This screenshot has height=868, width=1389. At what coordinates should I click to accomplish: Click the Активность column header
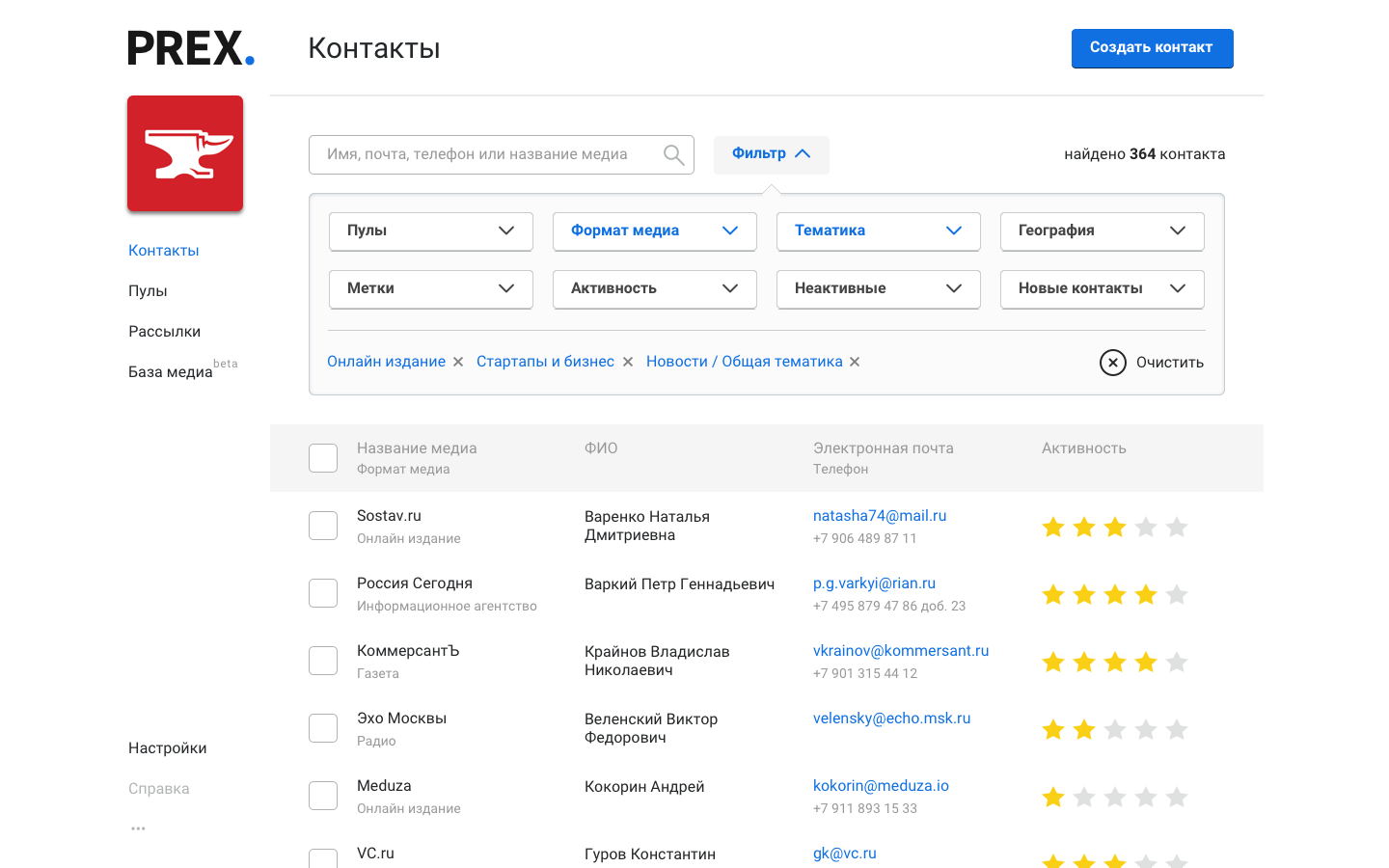[1084, 448]
